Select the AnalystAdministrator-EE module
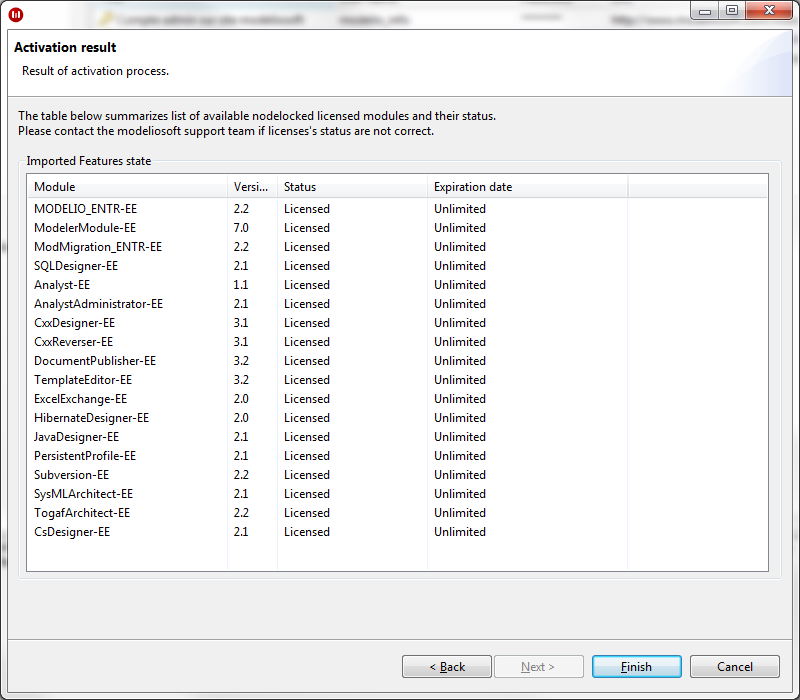The image size is (800, 700). (x=98, y=304)
